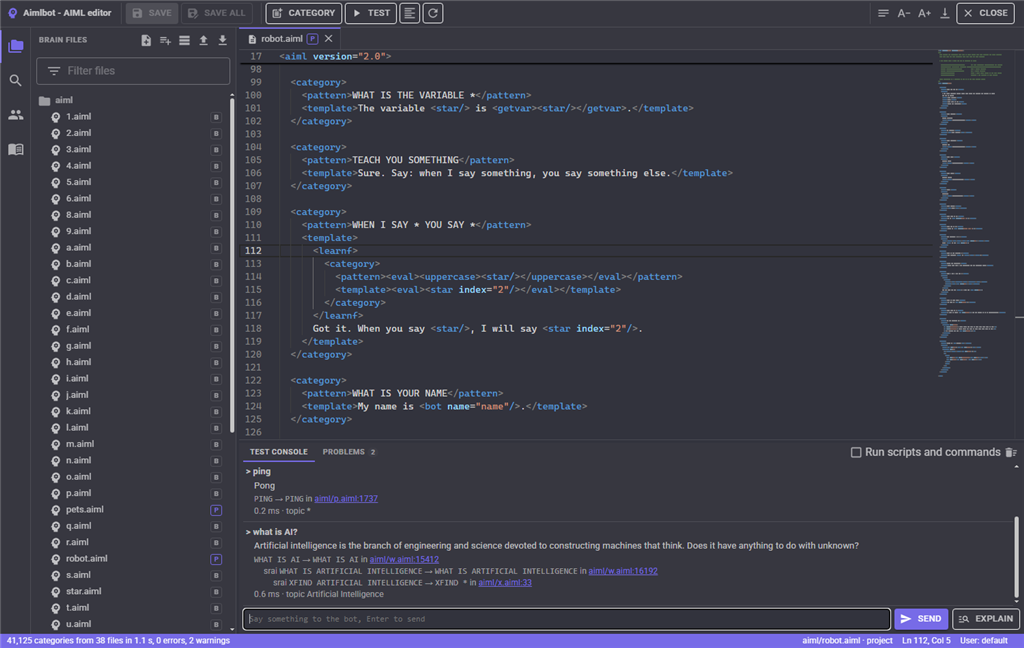
Task: Decrease font size with A- icon
Action: pyautogui.click(x=904, y=13)
